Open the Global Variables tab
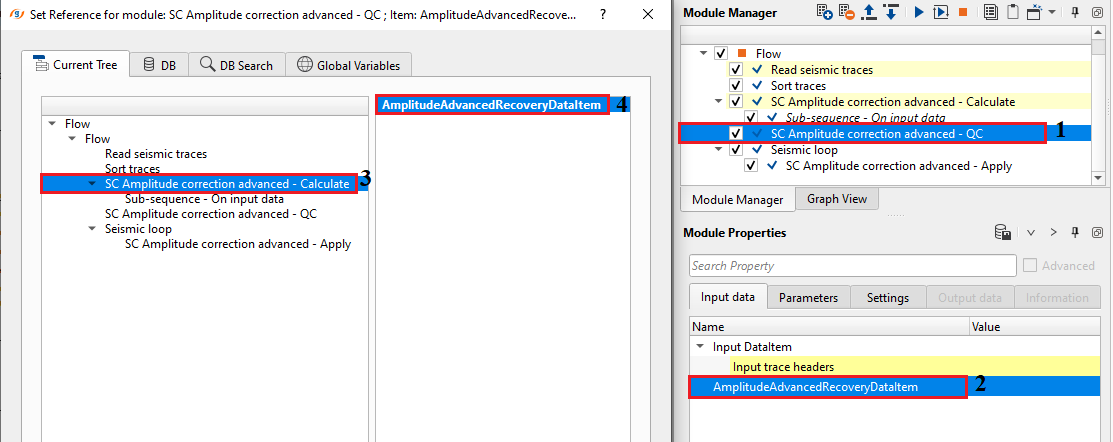 click(349, 65)
